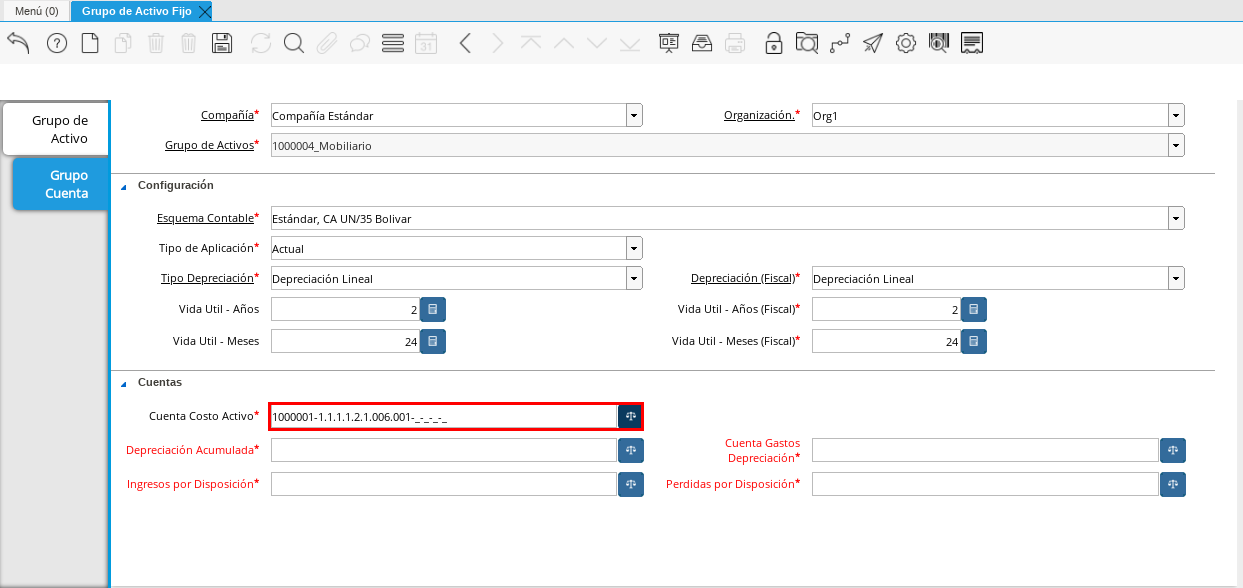The image size is (1243, 588).
Task: Go to previous record with left chevron
Action: tap(465, 43)
